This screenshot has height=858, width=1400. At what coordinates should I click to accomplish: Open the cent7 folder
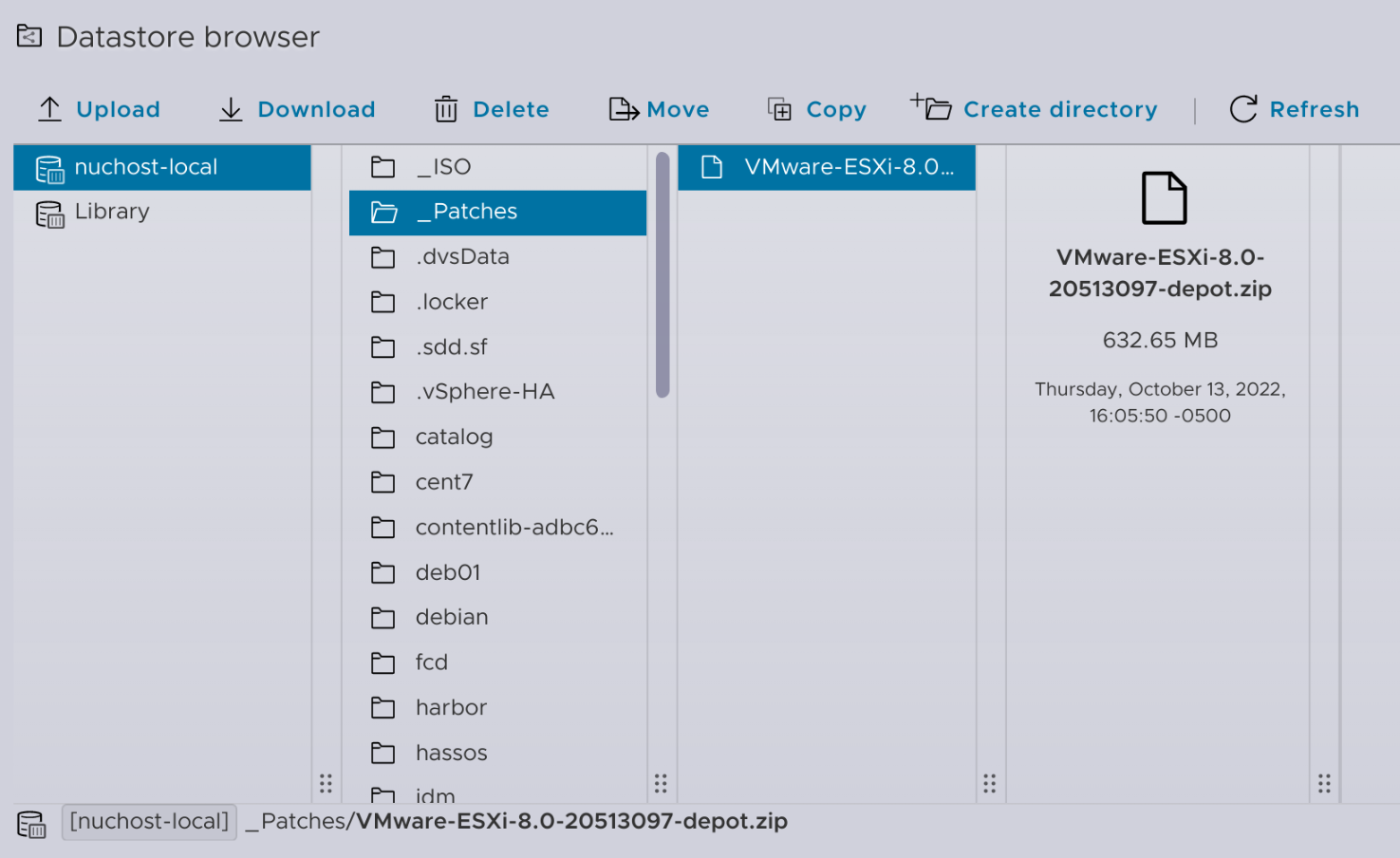point(497,482)
